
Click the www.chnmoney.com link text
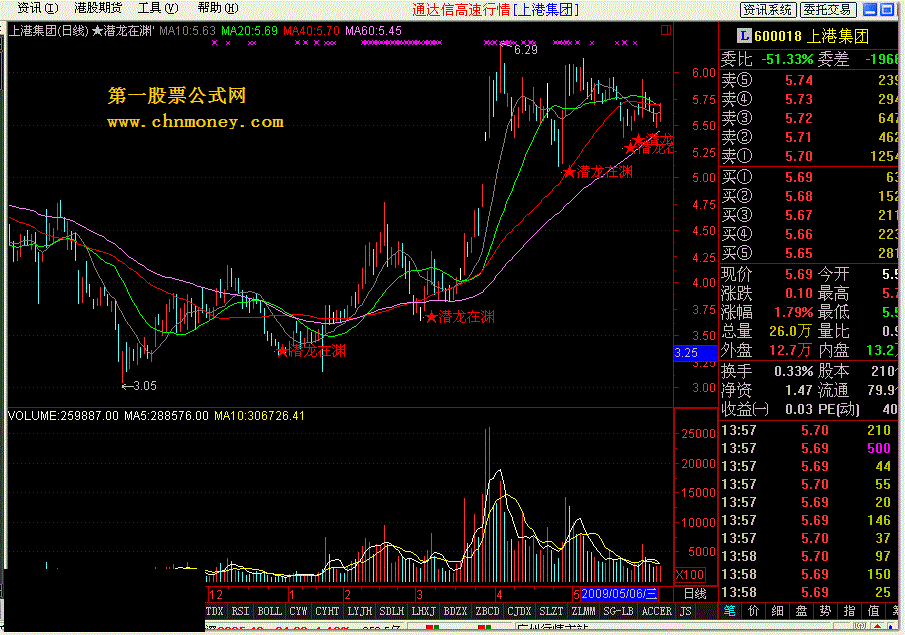pyautogui.click(x=195, y=122)
